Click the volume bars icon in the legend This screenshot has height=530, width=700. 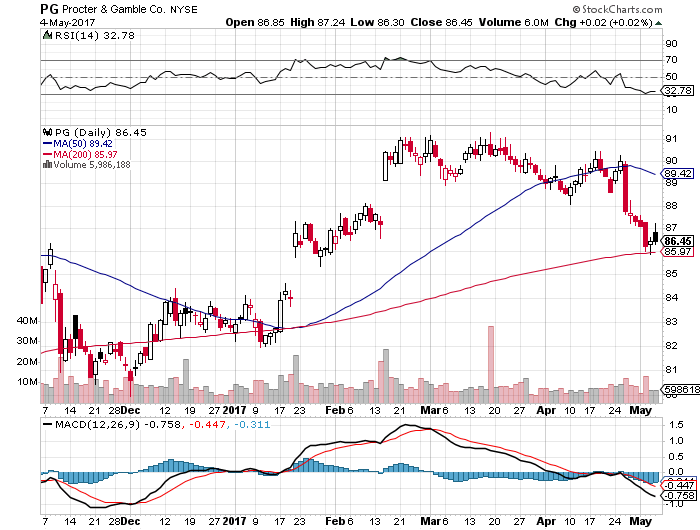pyautogui.click(x=47, y=164)
